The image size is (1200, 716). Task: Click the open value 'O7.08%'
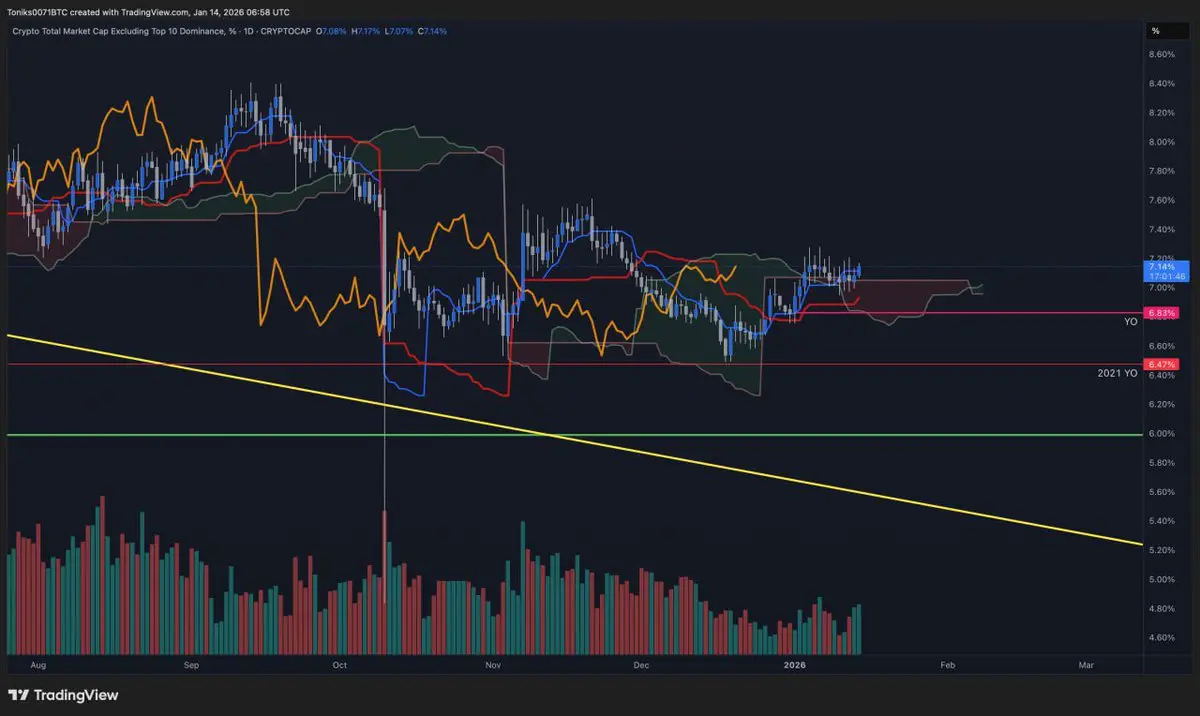pyautogui.click(x=330, y=31)
